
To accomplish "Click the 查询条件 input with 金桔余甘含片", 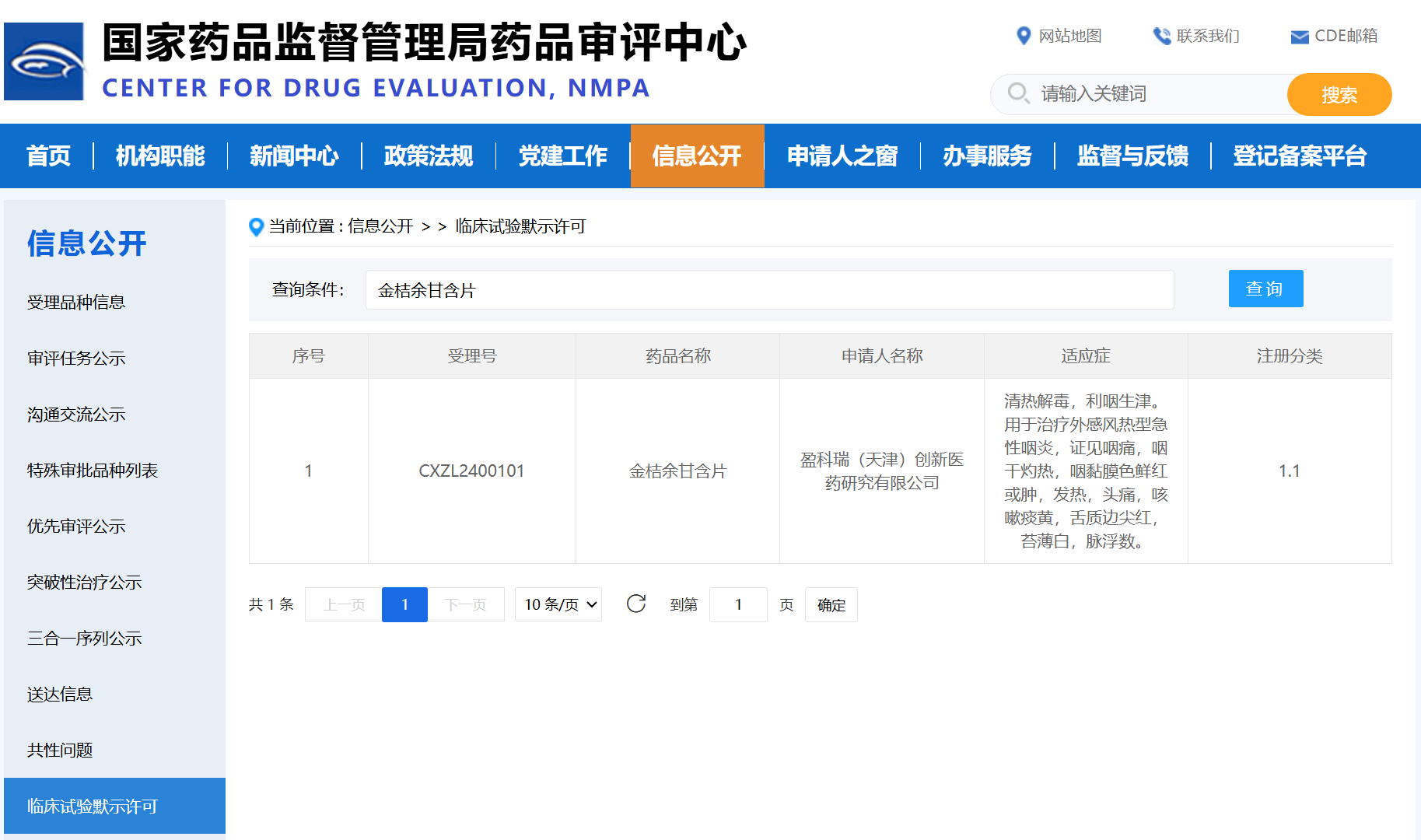I will click(768, 290).
